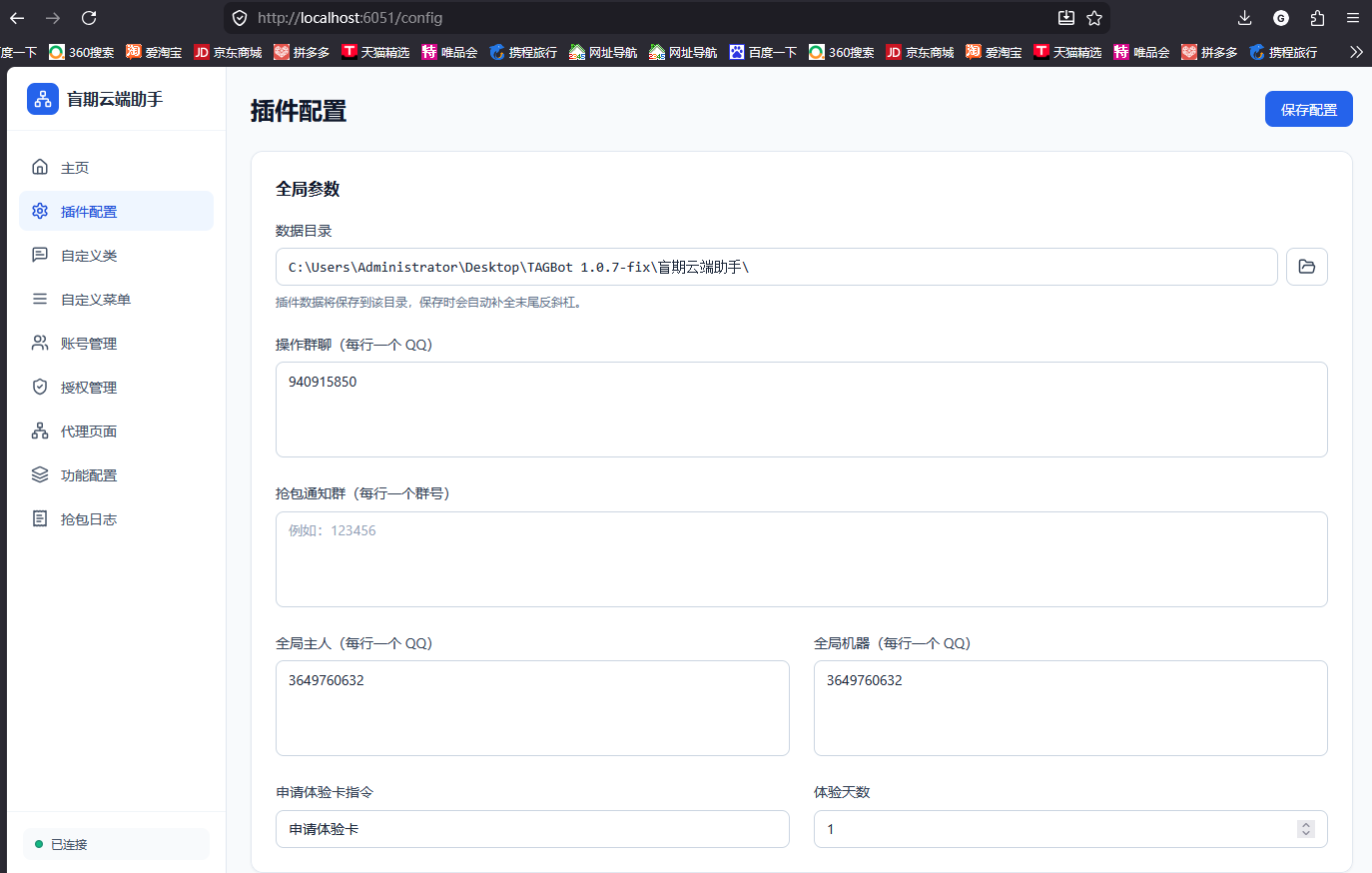Viewport: 1372px width, 873px height.
Task: Click the document icon beside 抢包日志
Action: point(40,518)
